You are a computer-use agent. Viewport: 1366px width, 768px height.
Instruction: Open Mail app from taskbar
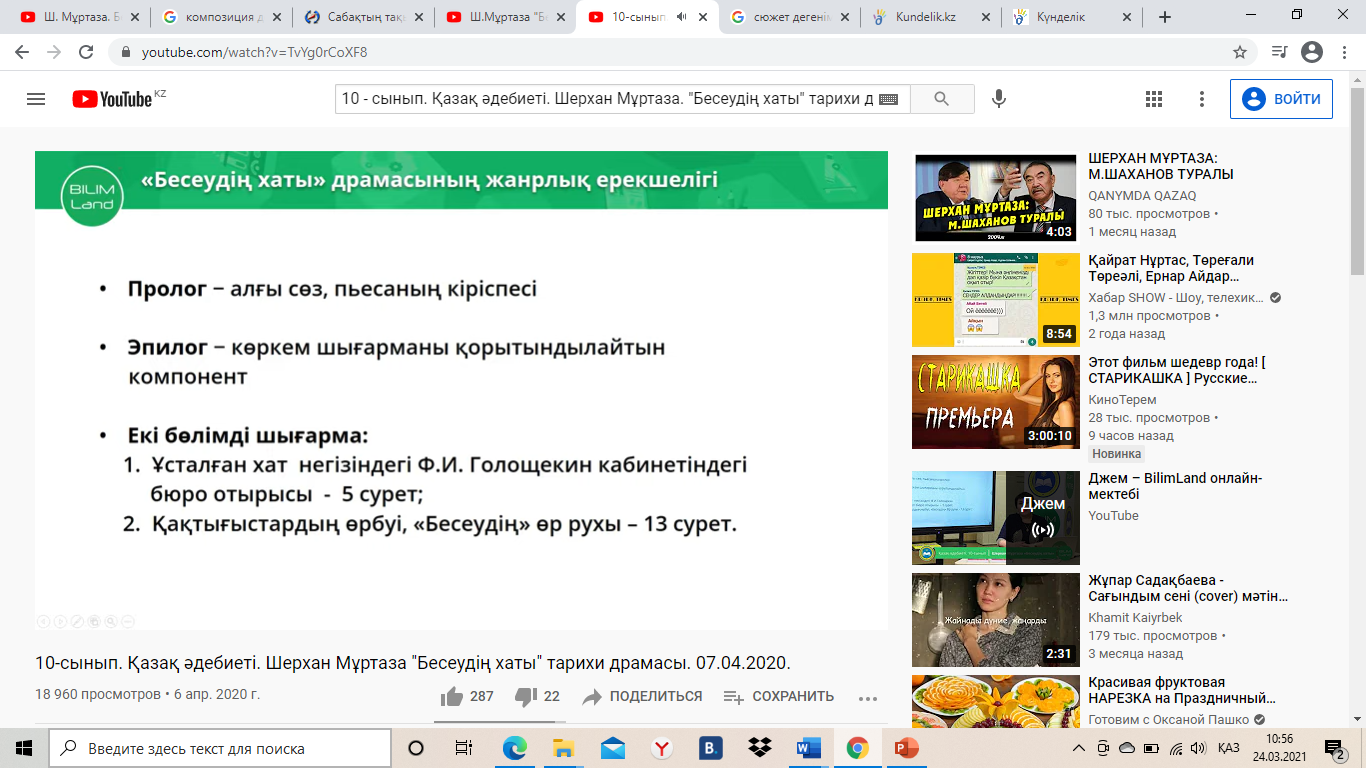click(x=612, y=748)
